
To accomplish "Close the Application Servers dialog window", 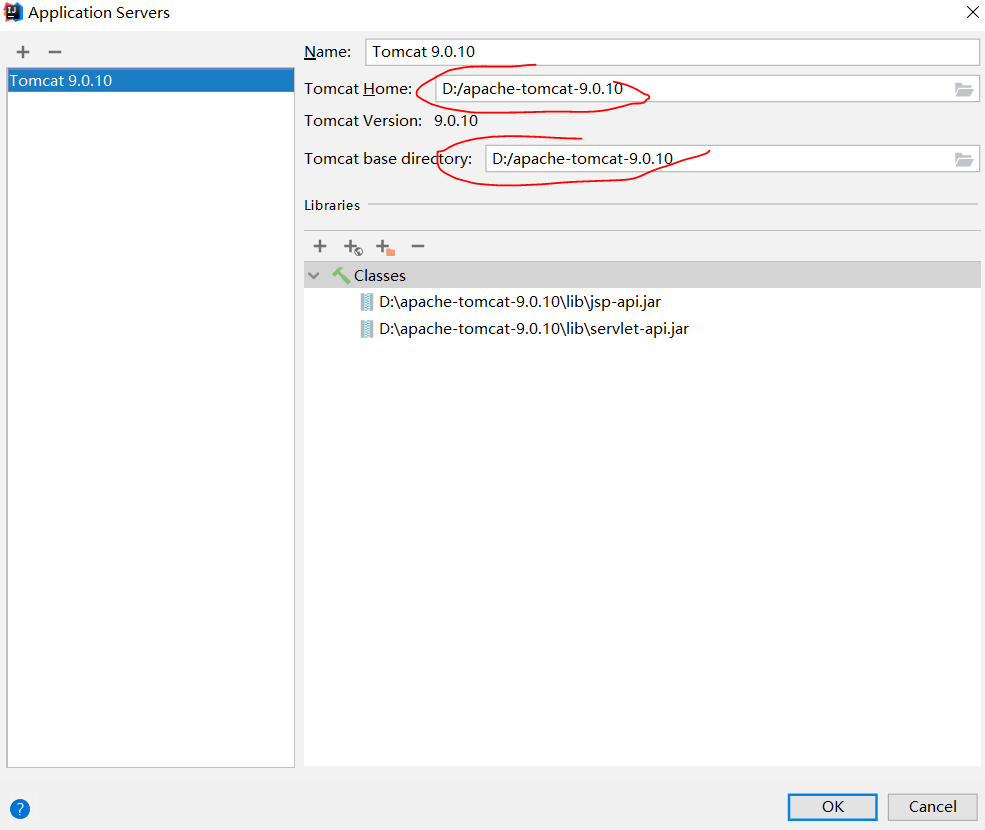I will (972, 12).
